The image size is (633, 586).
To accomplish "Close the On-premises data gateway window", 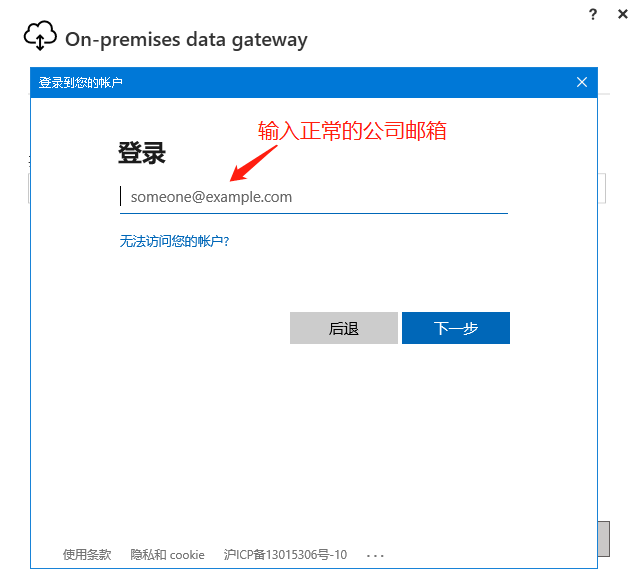I will pos(623,15).
